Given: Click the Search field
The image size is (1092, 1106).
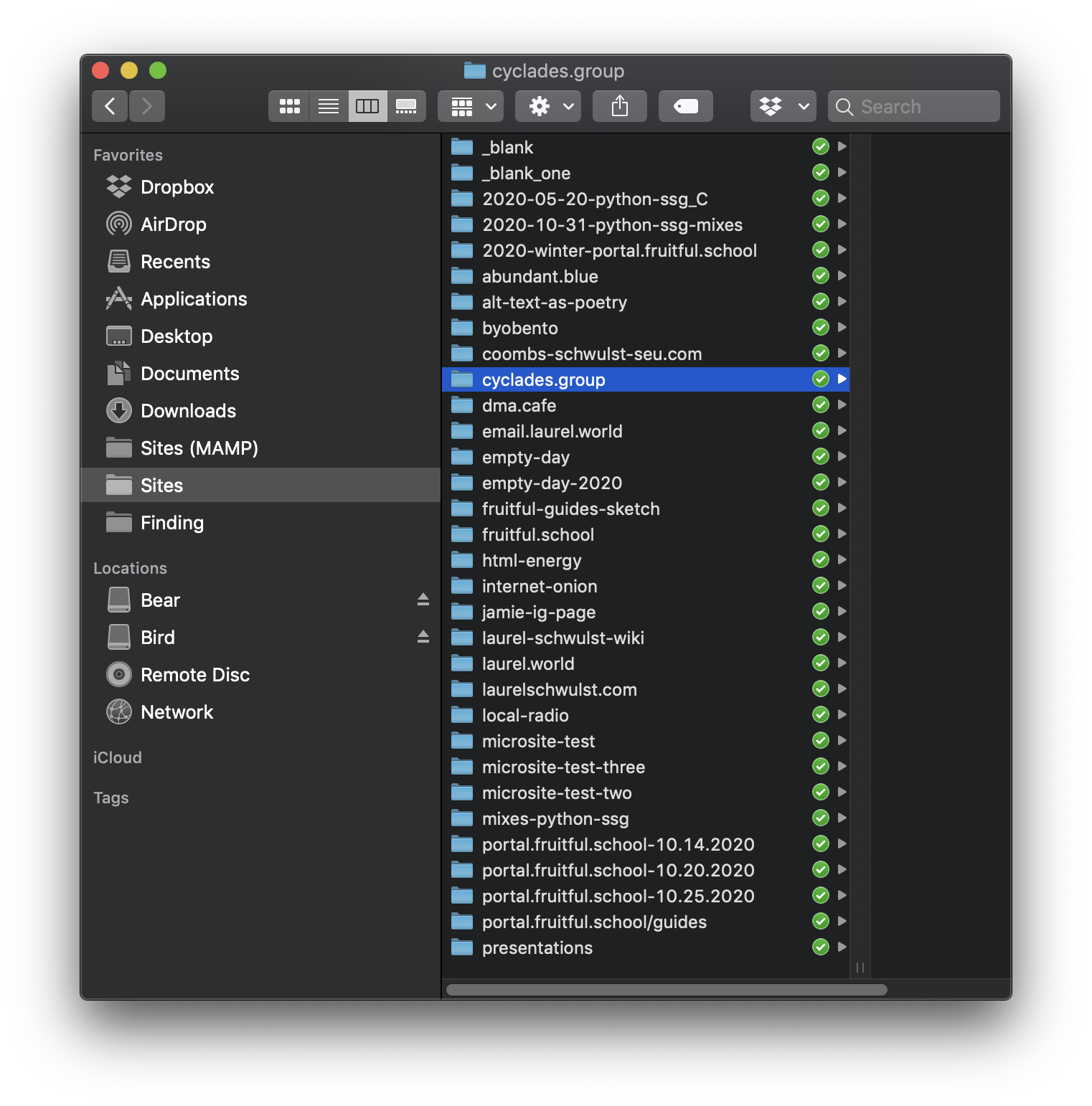Looking at the screenshot, I should (x=913, y=107).
